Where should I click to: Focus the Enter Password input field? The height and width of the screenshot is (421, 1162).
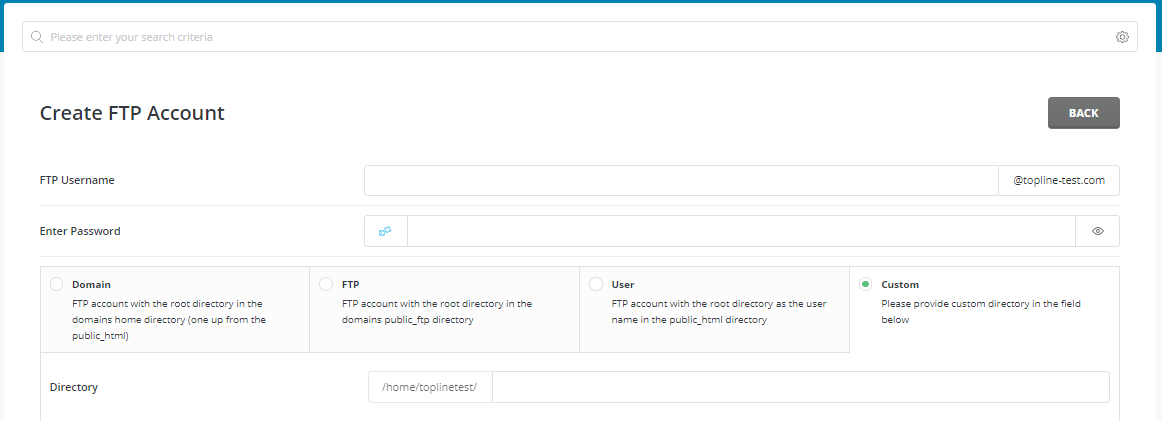741,231
